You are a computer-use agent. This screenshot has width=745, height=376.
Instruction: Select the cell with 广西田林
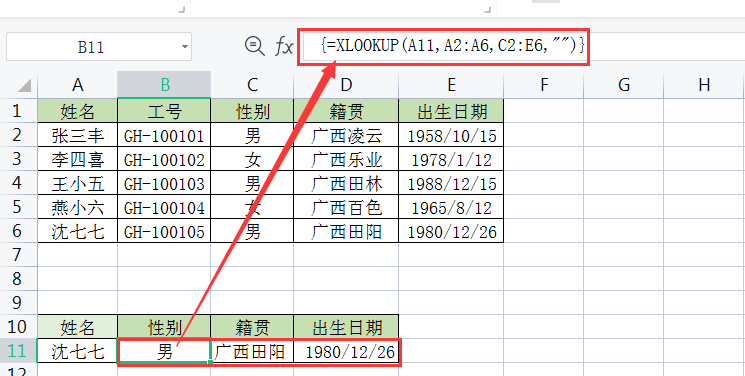346,183
